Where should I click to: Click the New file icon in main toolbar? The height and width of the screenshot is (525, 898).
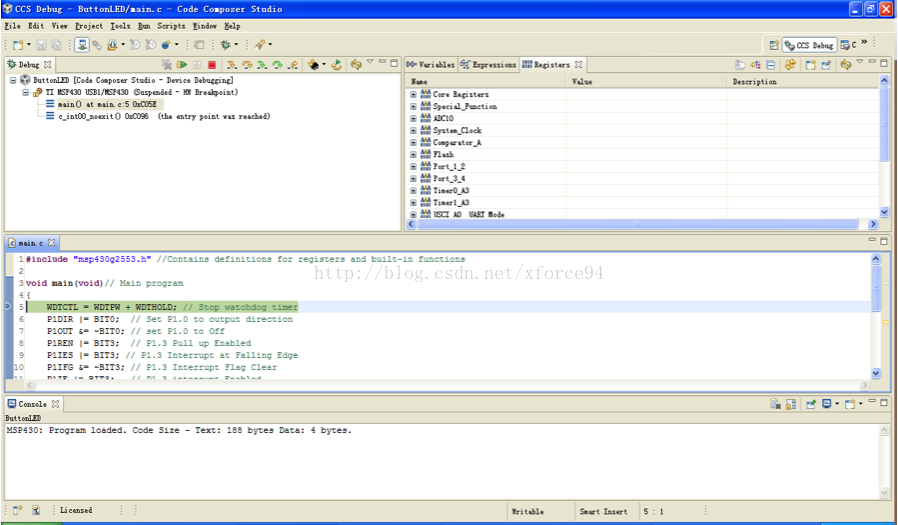(17, 45)
